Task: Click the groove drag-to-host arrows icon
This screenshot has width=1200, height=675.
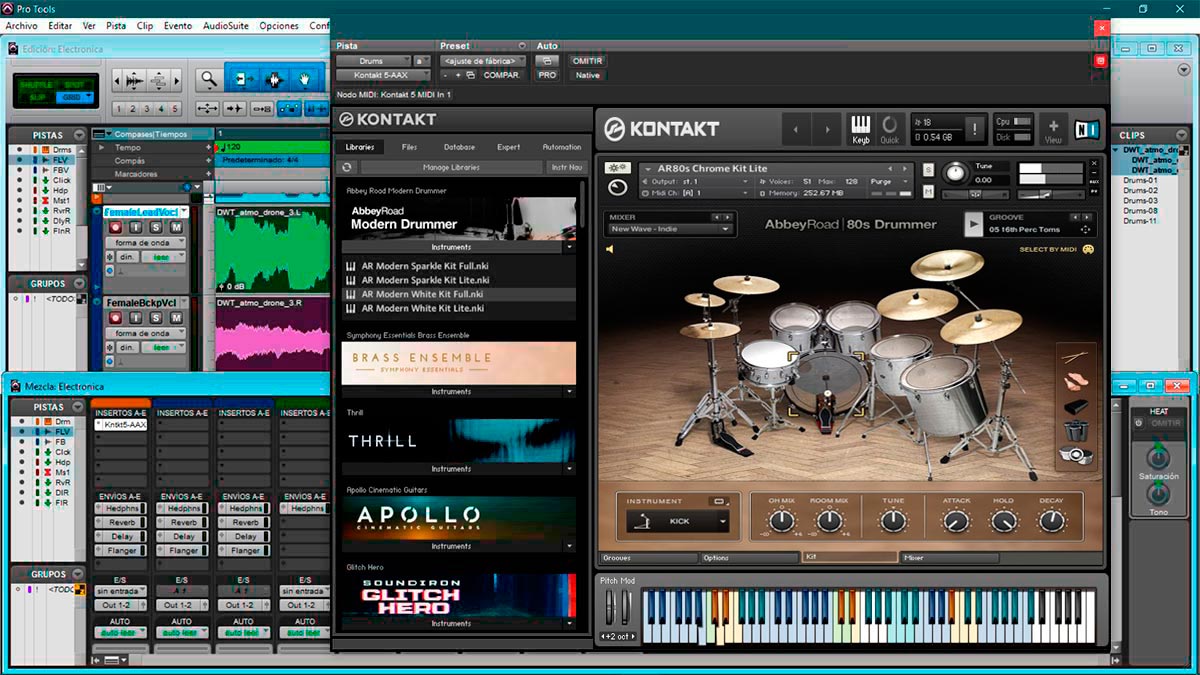Action: pos(1086,229)
